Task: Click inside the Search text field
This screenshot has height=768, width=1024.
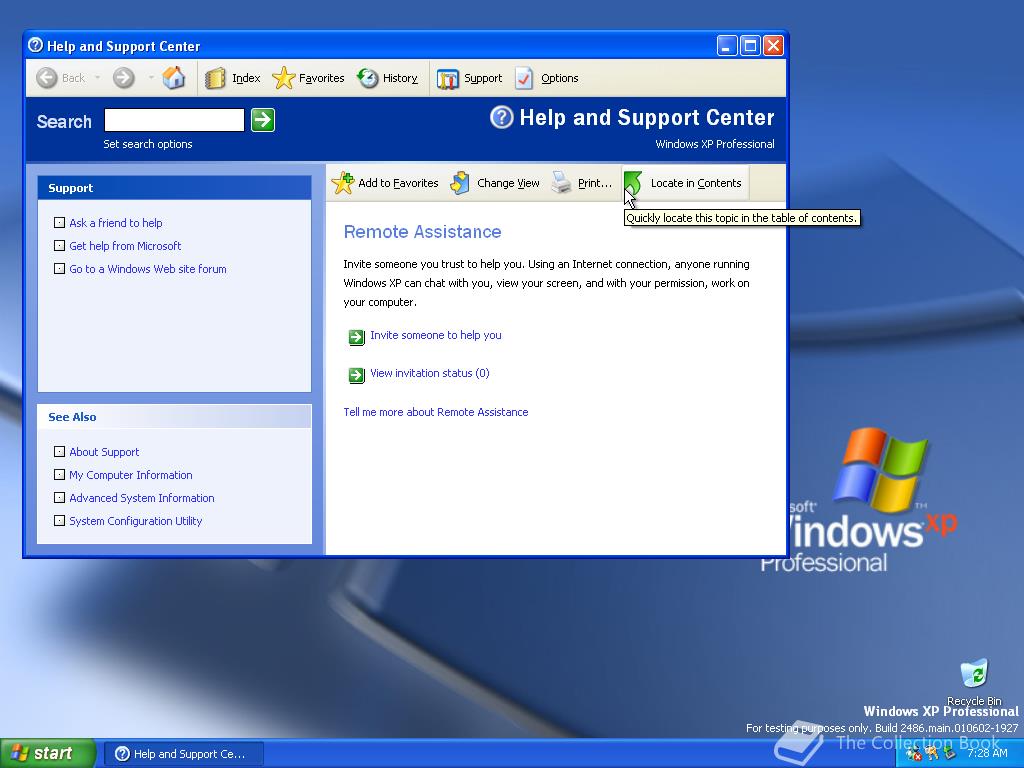Action: 174,120
